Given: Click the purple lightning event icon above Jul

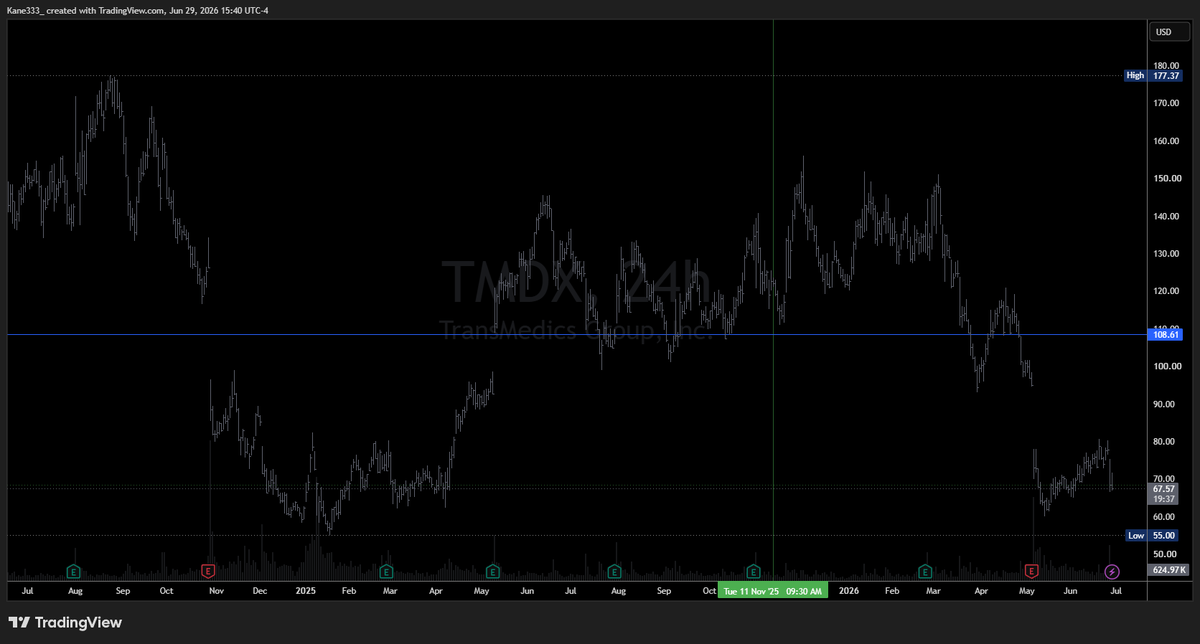Looking at the screenshot, I should coord(1112,571).
